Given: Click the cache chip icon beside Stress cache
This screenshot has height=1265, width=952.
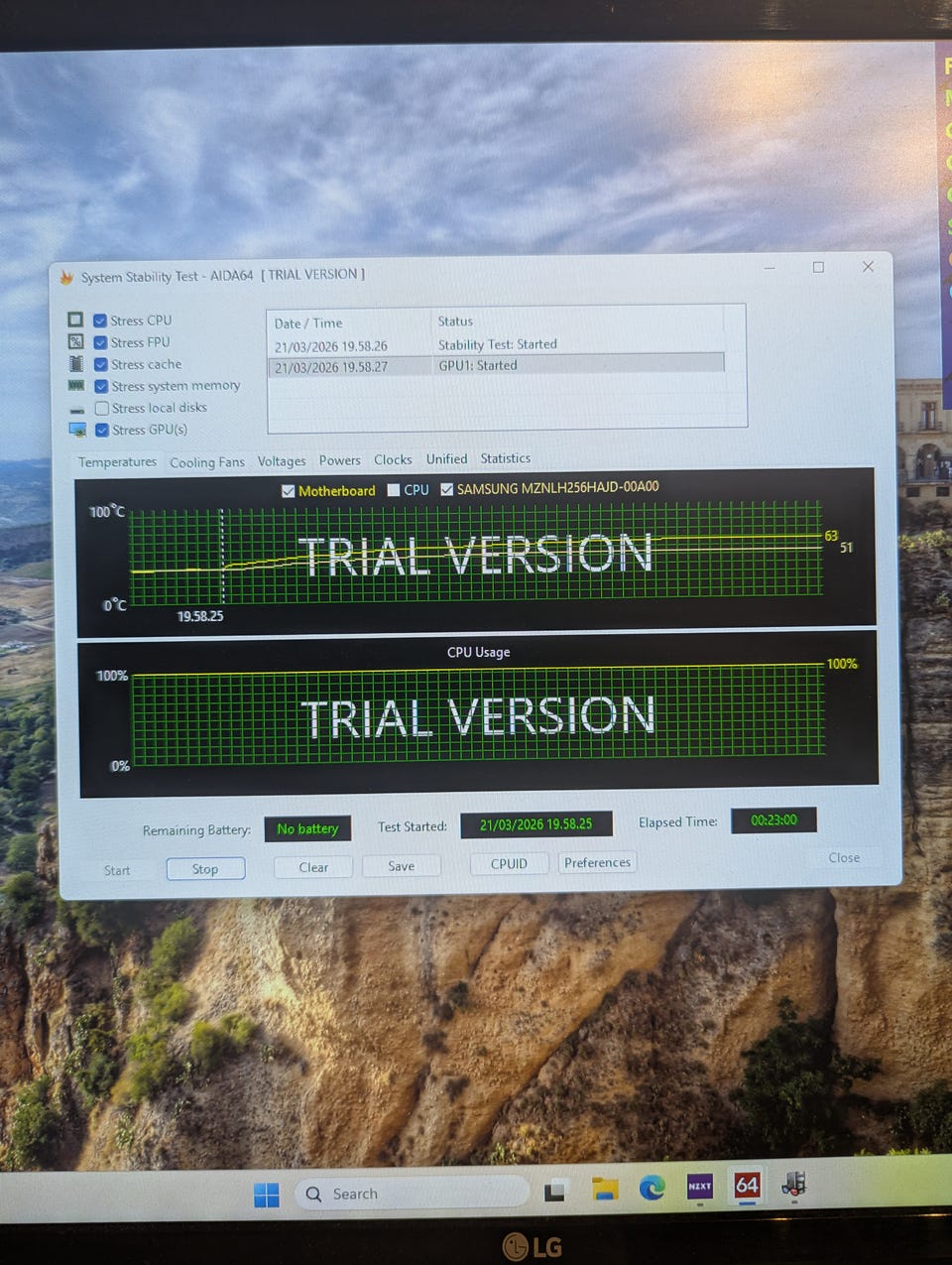Looking at the screenshot, I should 76,363.
